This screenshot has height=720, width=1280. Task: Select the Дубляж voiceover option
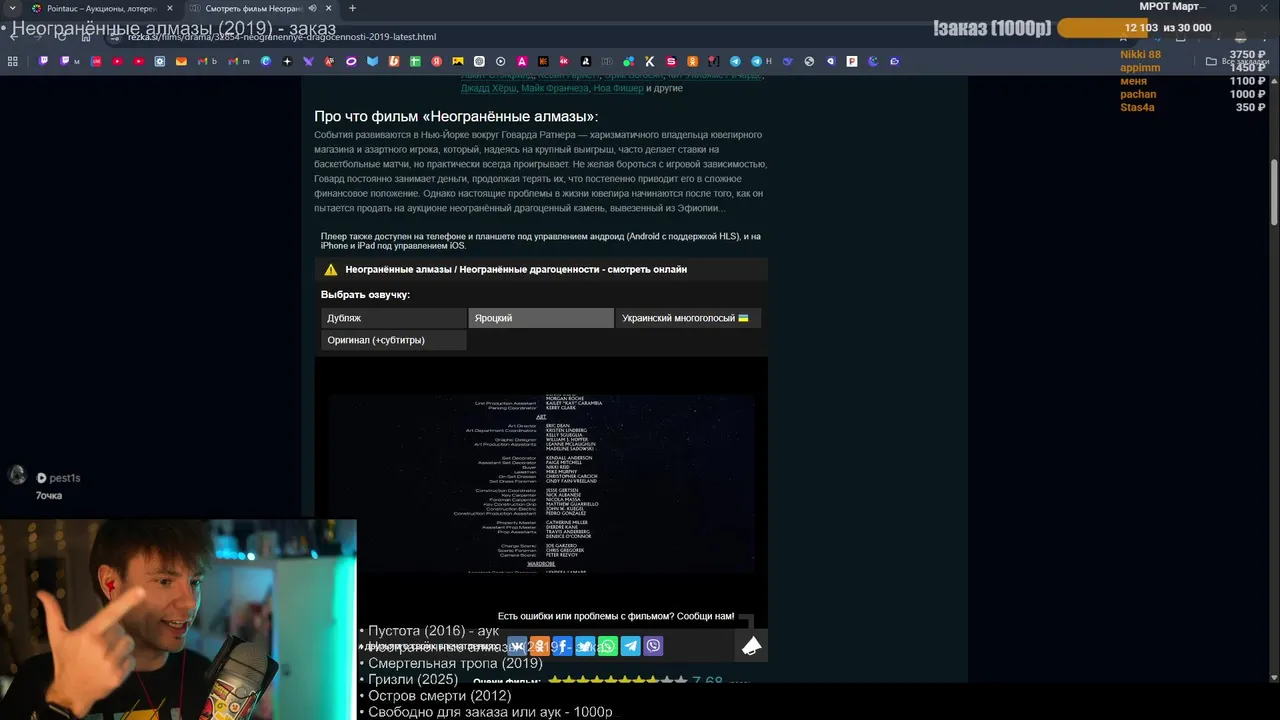[394, 318]
